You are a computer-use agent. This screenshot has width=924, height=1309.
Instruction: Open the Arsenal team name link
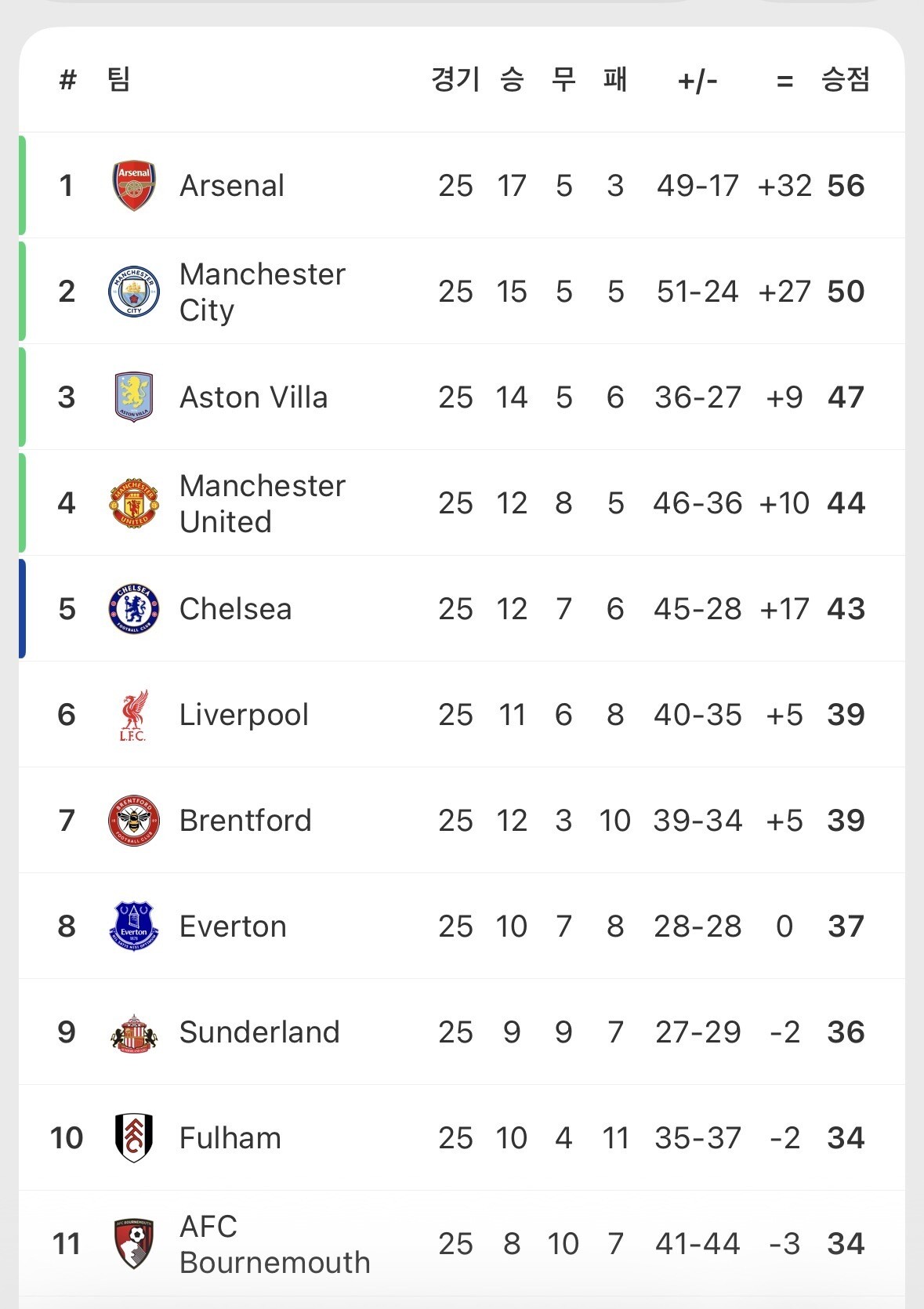[232, 186]
